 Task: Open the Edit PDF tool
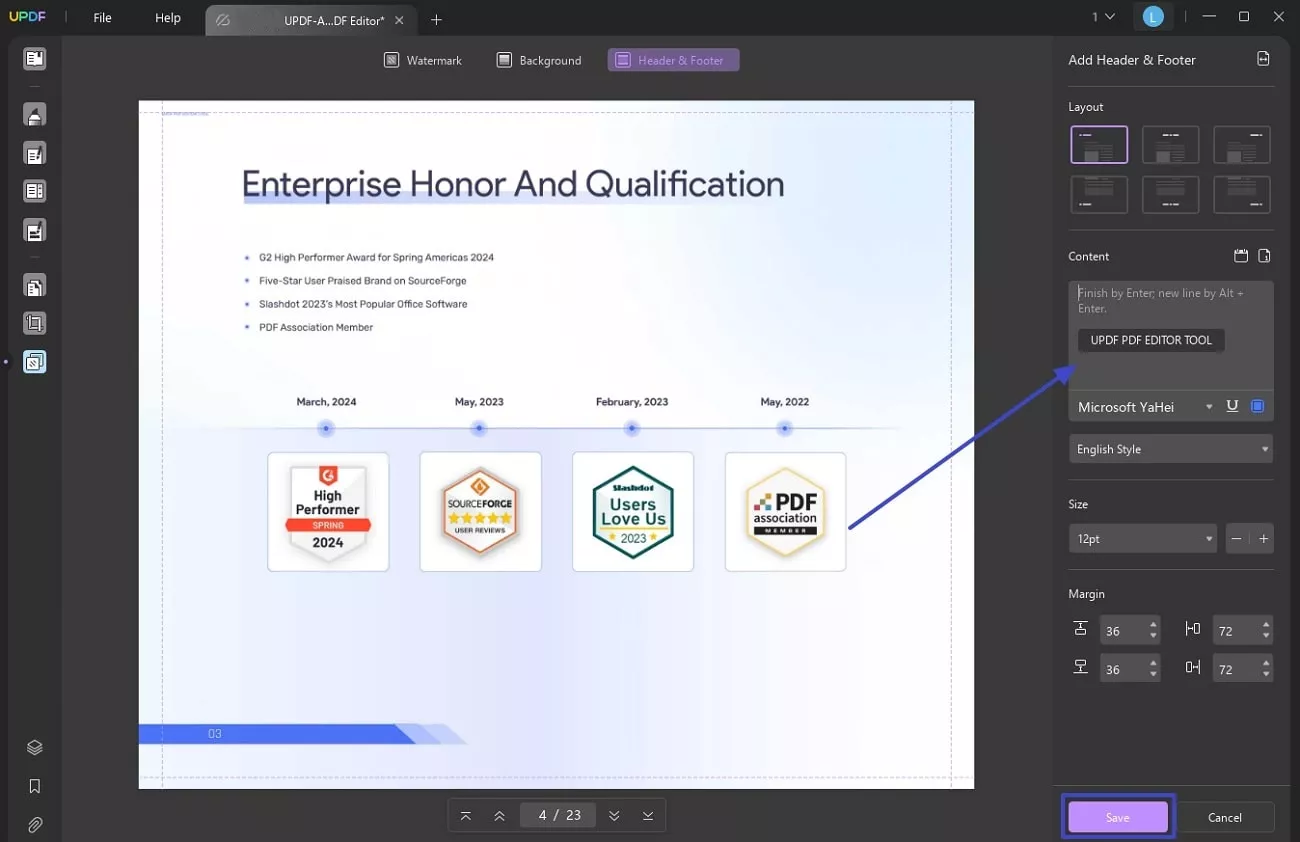(x=35, y=154)
